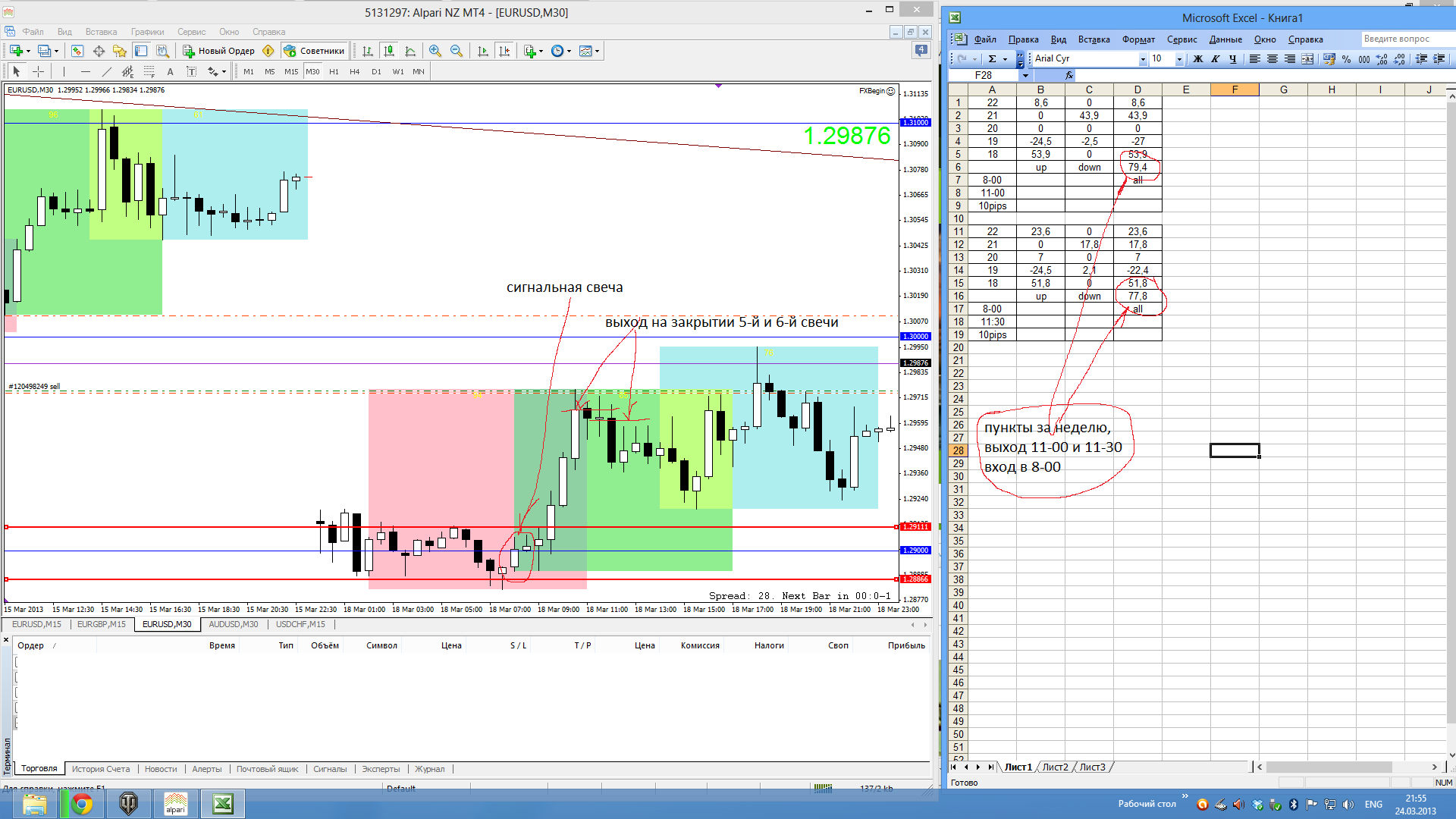
Task: Select the text tool A
Action: (170, 71)
